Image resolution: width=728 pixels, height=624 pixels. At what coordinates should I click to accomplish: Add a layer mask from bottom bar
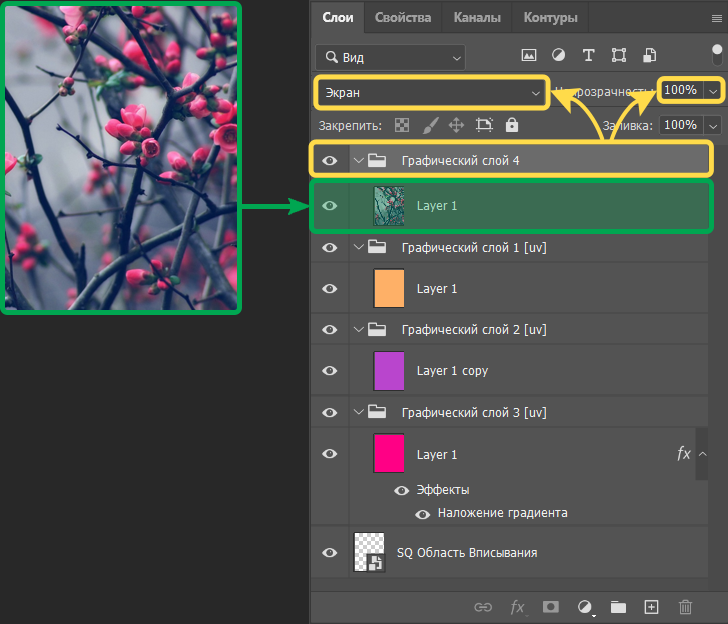tap(550, 606)
